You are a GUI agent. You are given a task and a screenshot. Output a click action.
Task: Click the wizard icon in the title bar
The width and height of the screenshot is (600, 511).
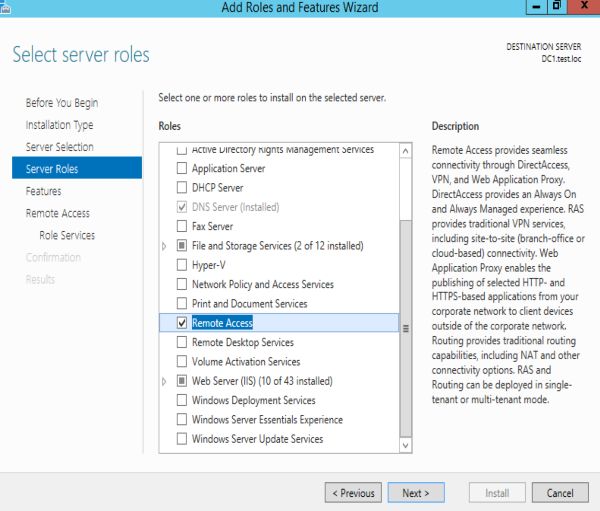[x=5, y=9]
